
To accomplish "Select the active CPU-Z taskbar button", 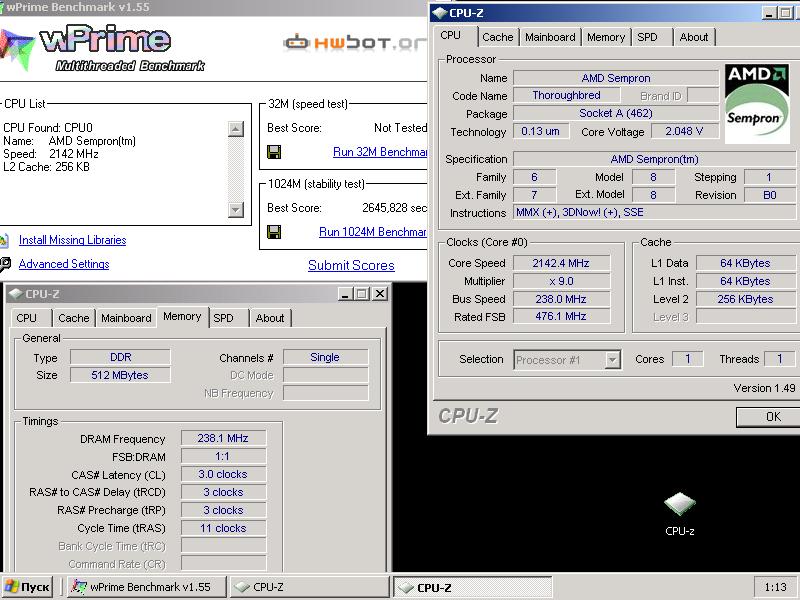I will (x=472, y=587).
